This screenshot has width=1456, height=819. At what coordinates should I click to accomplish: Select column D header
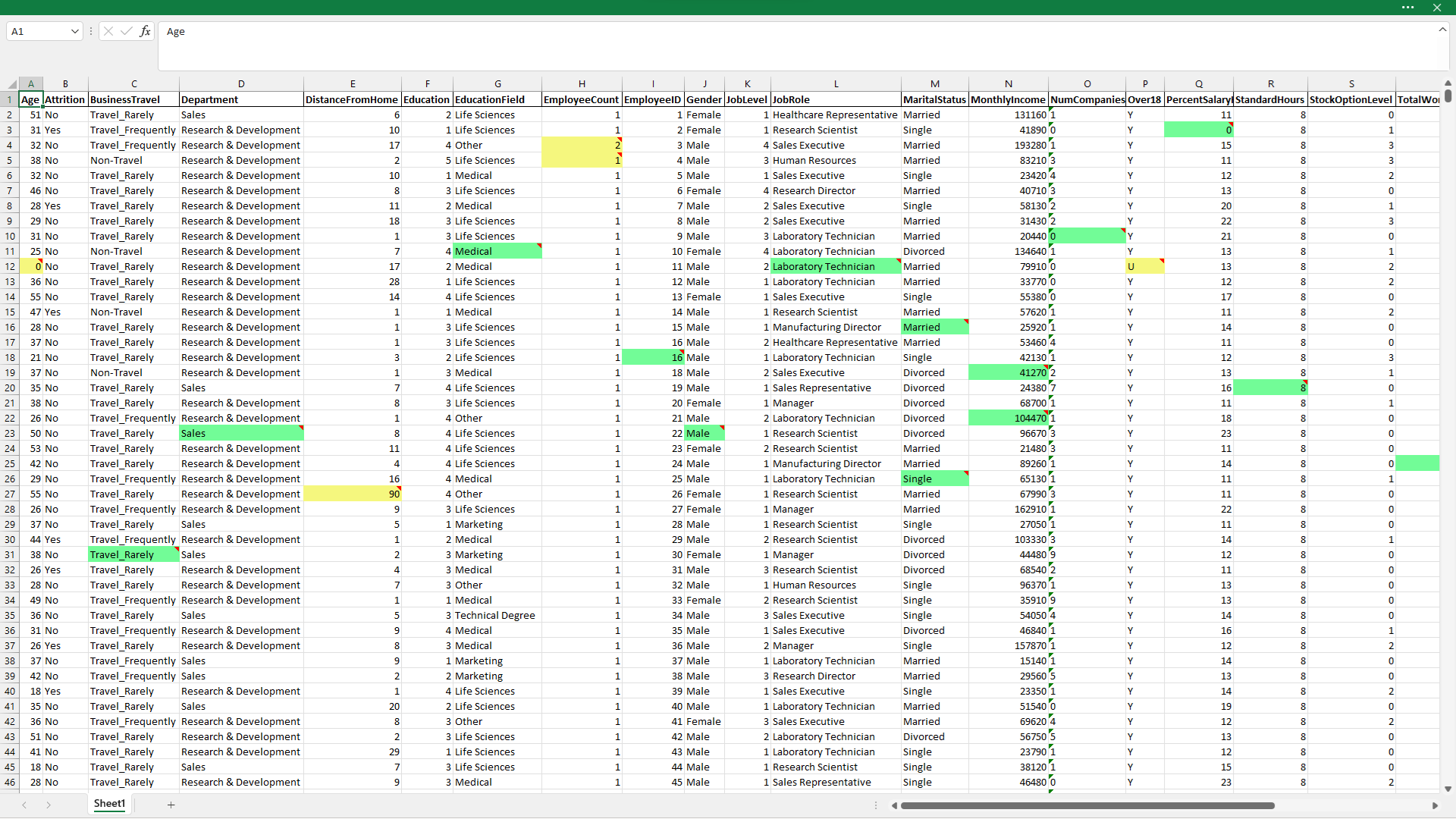click(x=241, y=84)
